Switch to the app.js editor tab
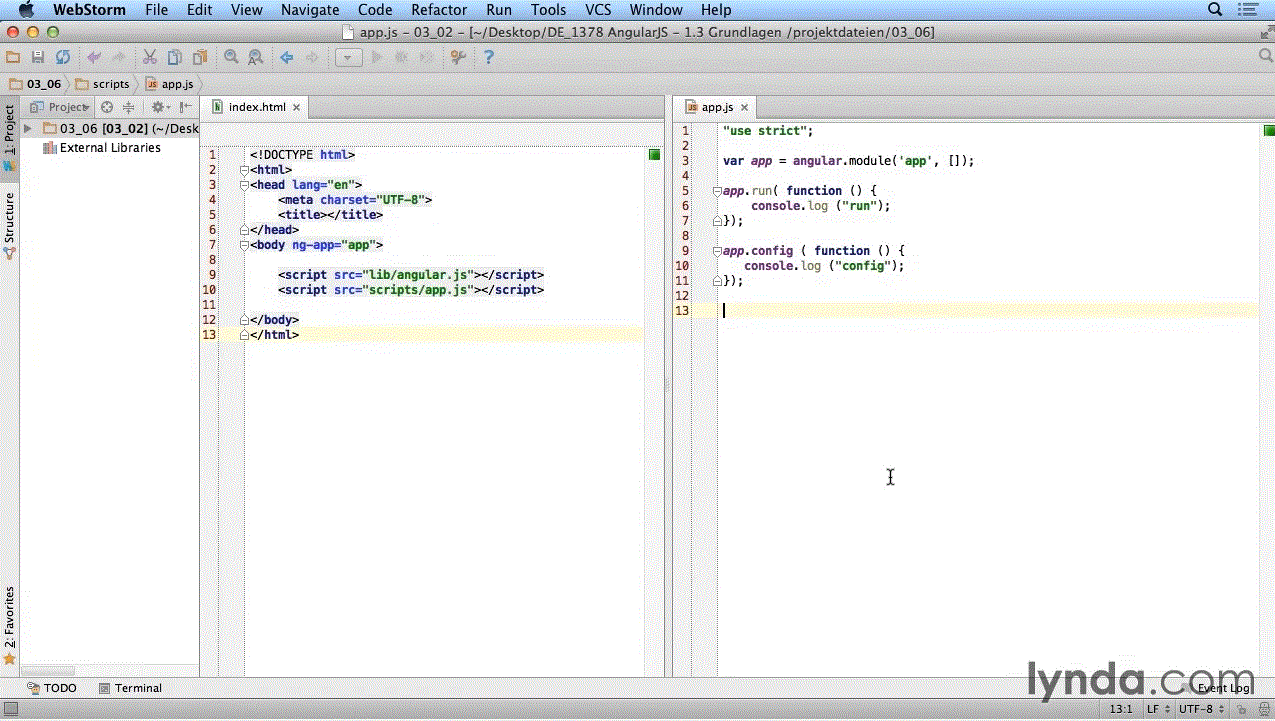This screenshot has height=721, width=1275. 716,107
